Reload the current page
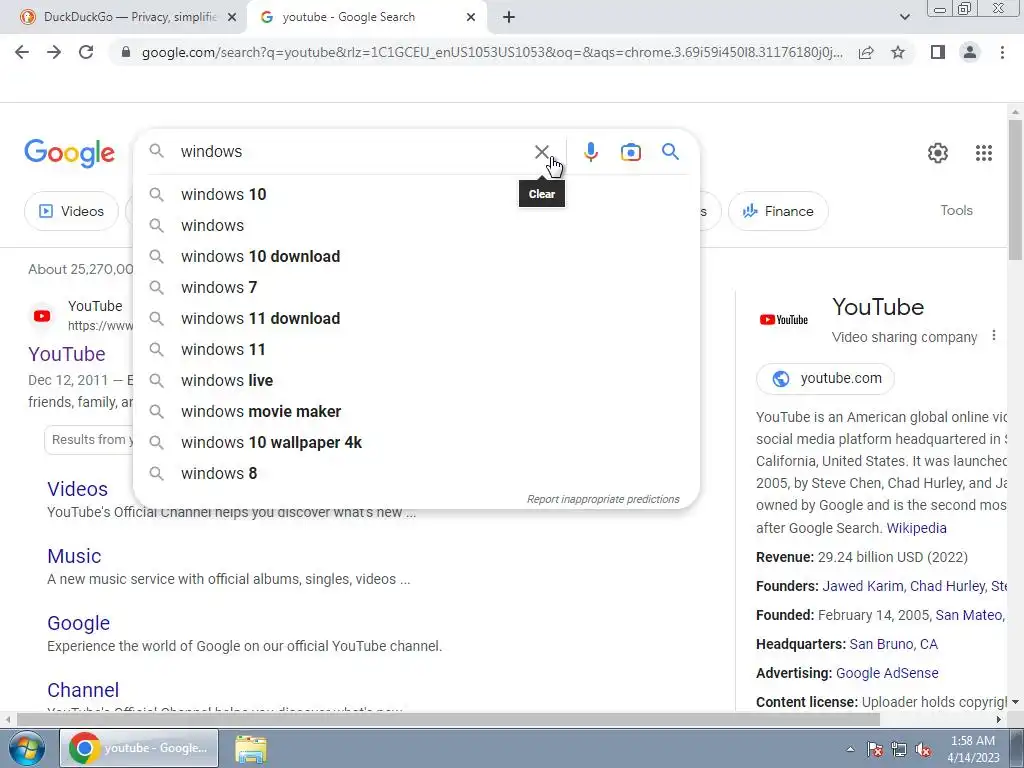The height and width of the screenshot is (768, 1024). [86, 52]
